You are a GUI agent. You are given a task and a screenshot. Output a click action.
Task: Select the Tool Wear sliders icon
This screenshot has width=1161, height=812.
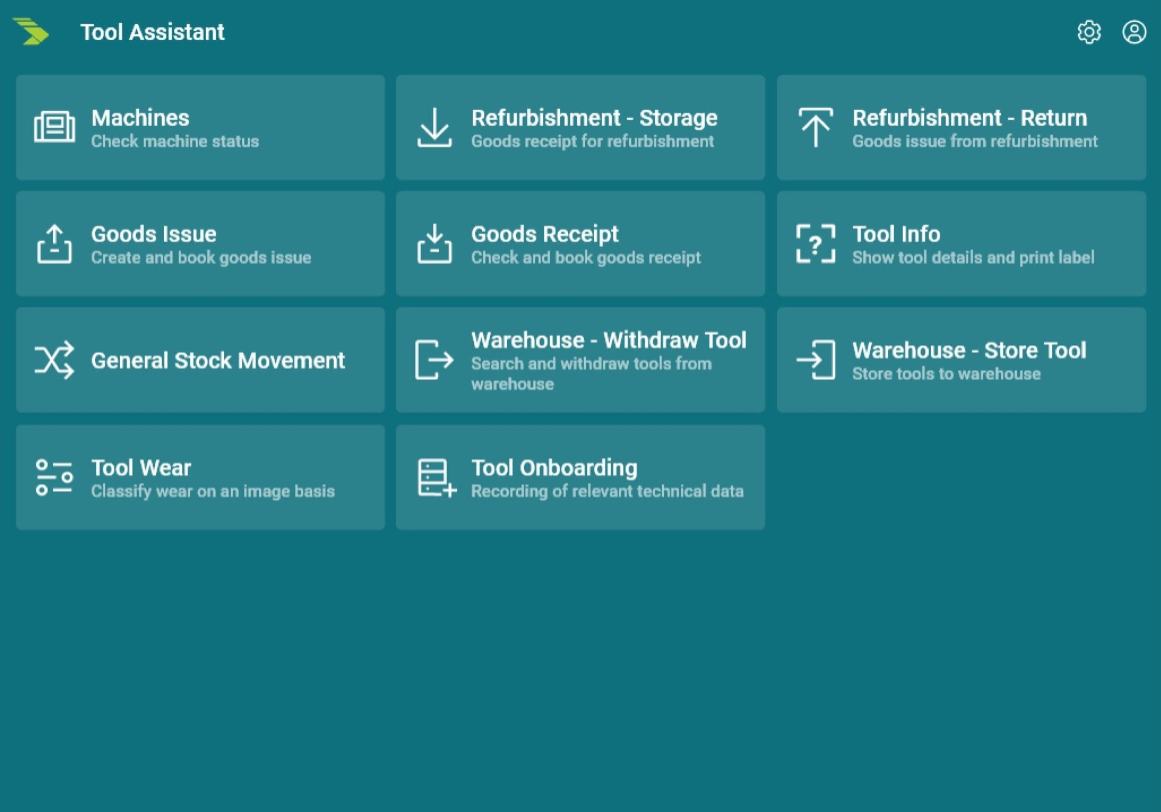pos(56,476)
